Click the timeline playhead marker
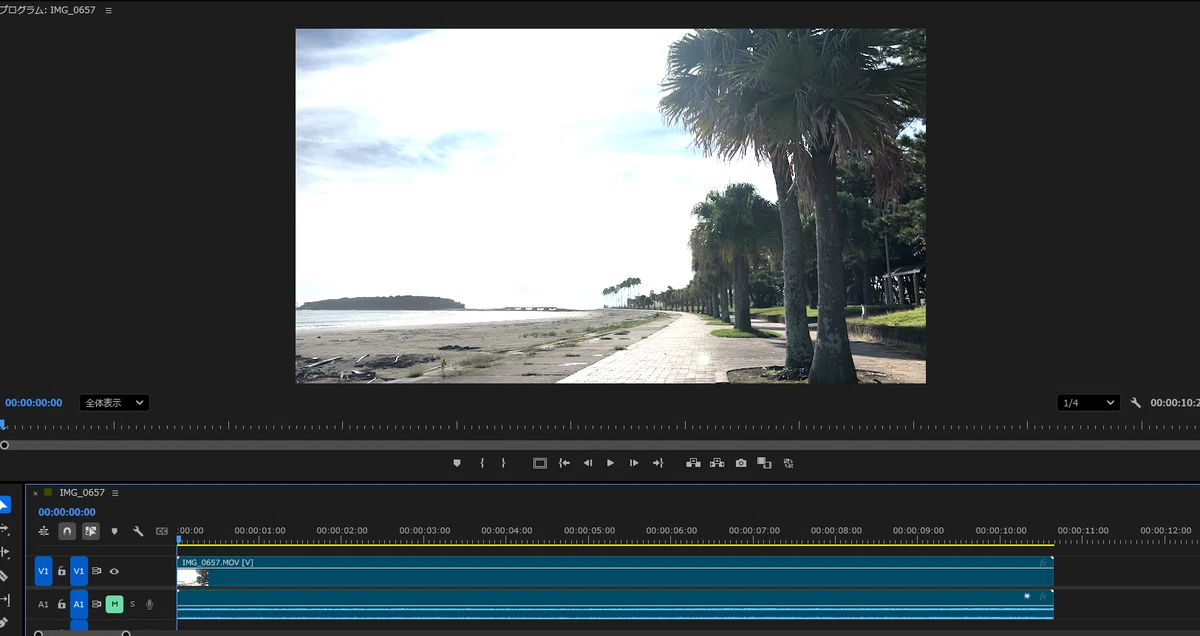 coord(178,541)
